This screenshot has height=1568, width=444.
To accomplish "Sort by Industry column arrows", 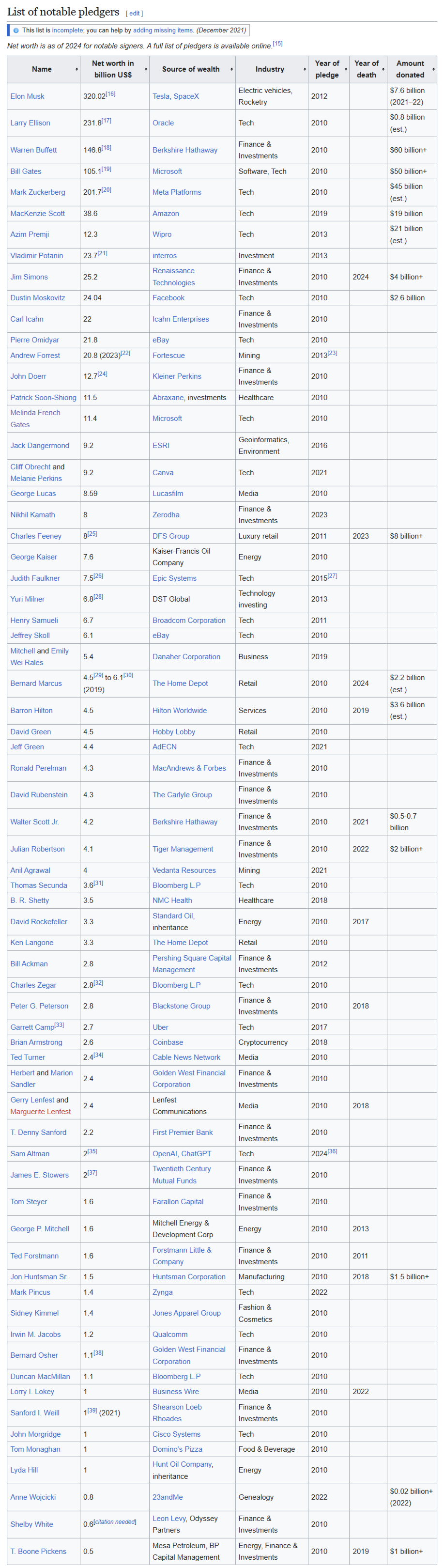I will click(305, 69).
